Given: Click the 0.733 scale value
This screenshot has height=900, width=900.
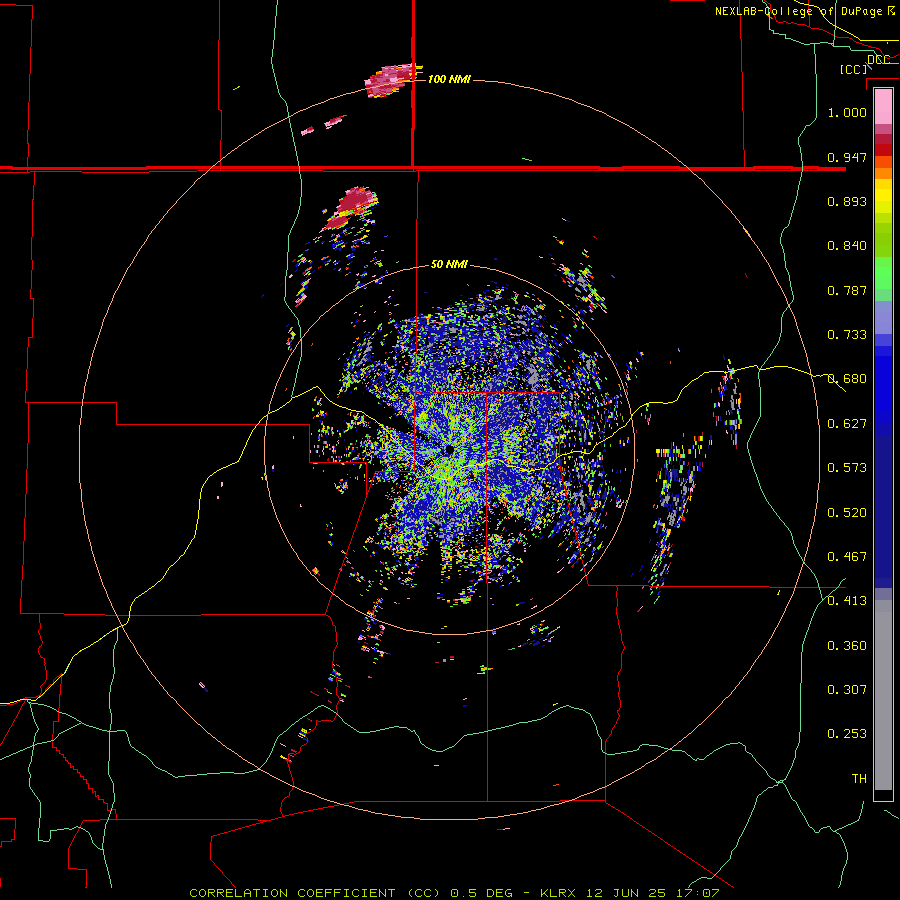Looking at the screenshot, I should (847, 335).
